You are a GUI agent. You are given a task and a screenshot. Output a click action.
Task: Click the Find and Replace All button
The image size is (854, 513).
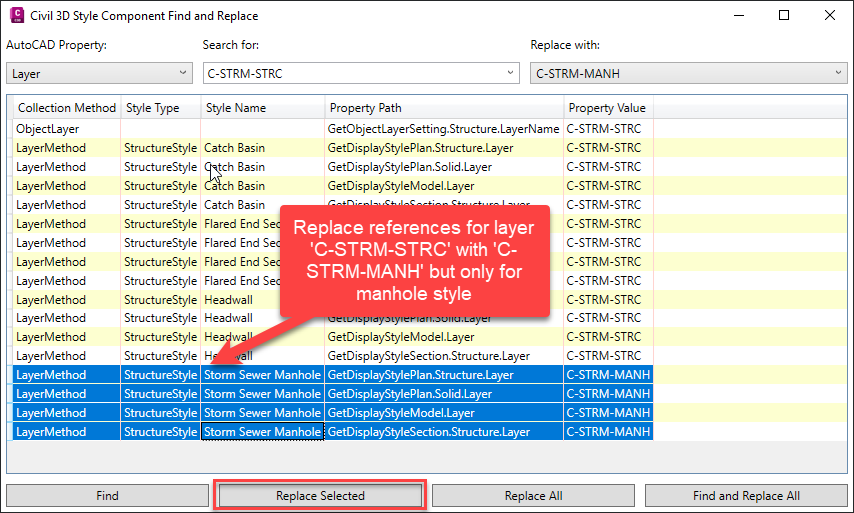746,496
